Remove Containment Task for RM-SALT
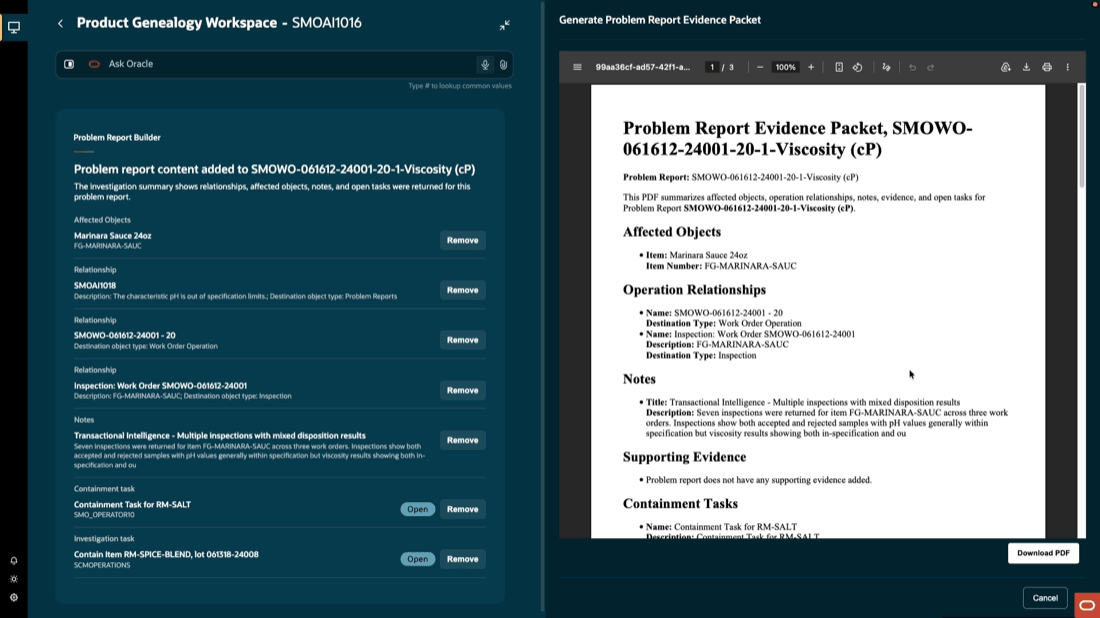This screenshot has width=1100, height=618. tap(462, 509)
